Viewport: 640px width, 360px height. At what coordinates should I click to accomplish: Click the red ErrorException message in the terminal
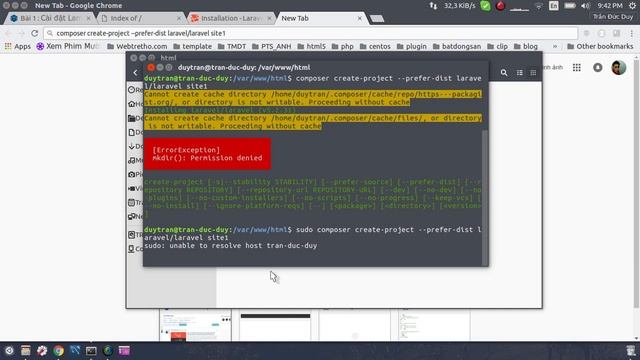(x=207, y=154)
